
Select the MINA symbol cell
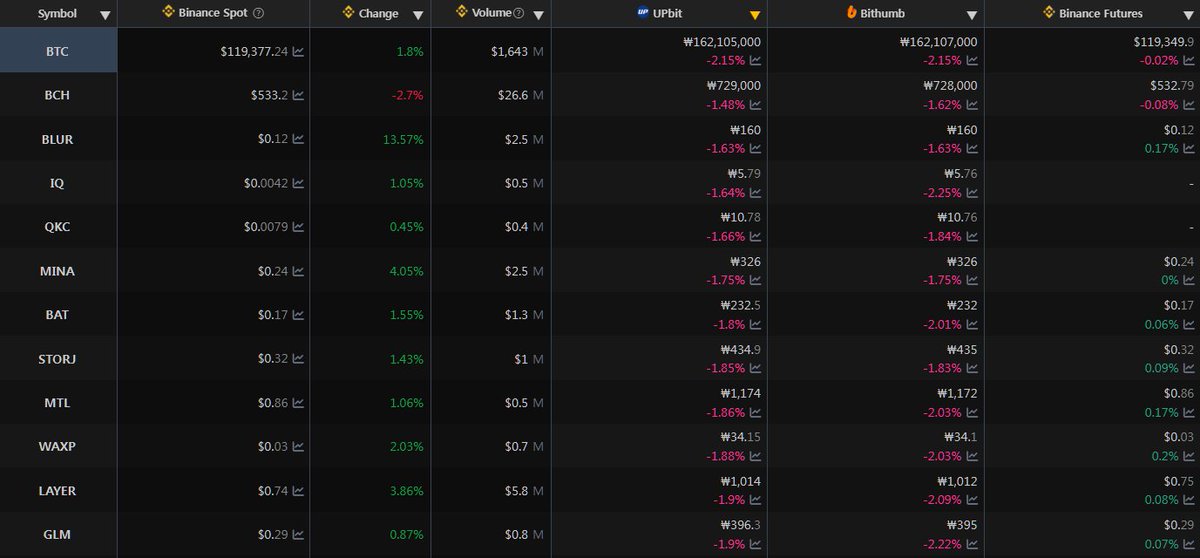[58, 271]
